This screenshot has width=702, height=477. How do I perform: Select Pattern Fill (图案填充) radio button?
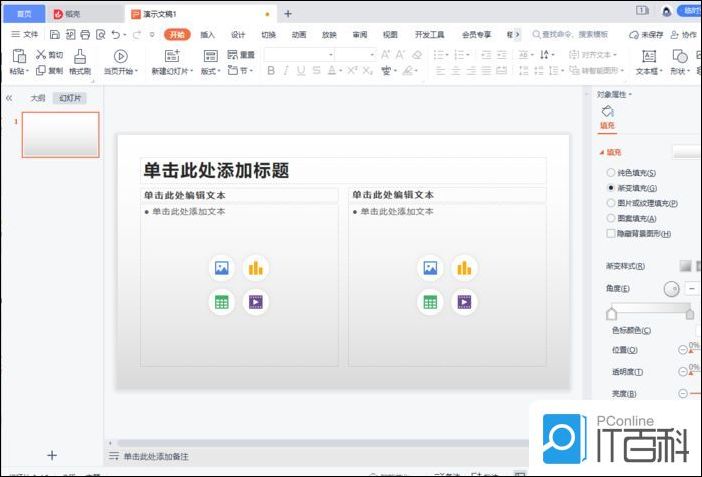(x=611, y=218)
